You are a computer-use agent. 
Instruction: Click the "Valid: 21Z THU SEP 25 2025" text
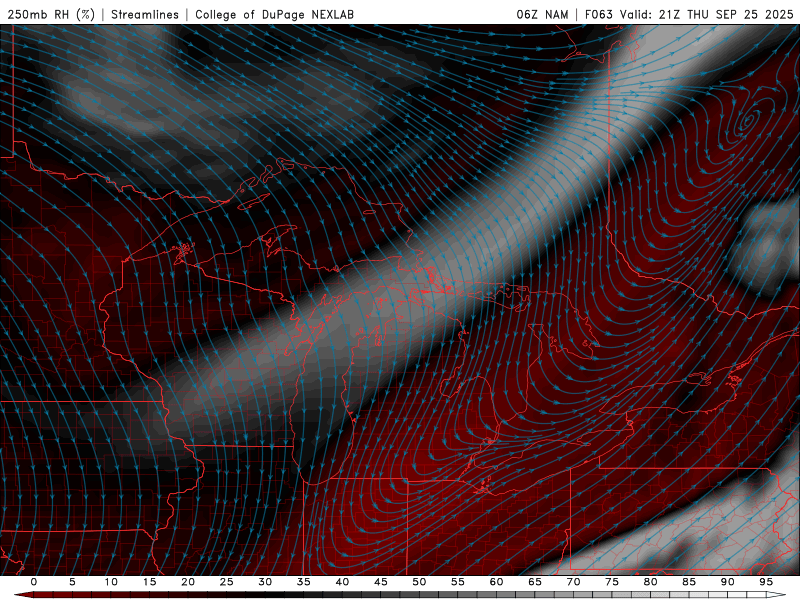pos(707,14)
